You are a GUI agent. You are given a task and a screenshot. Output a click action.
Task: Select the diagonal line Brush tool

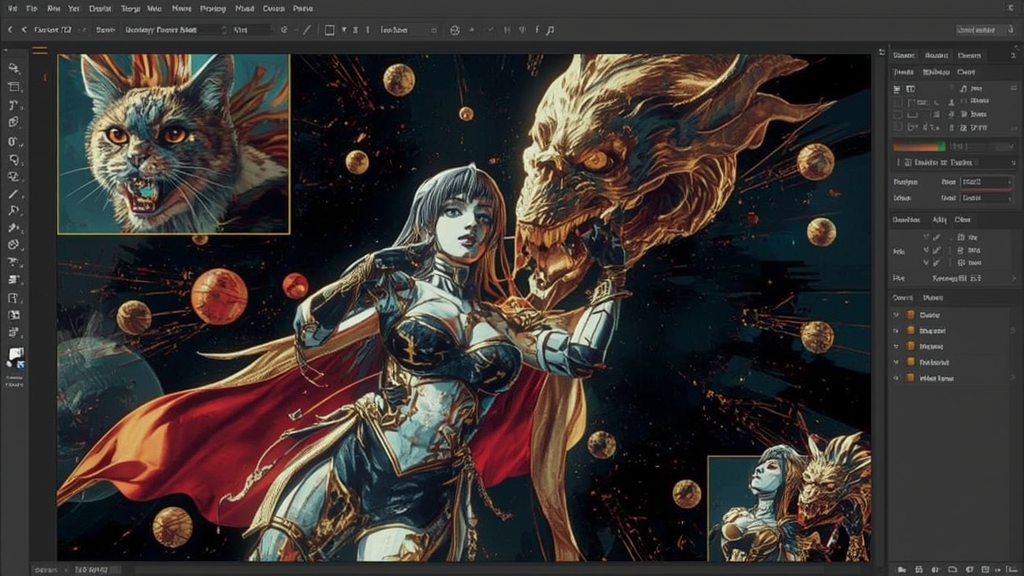[14, 194]
